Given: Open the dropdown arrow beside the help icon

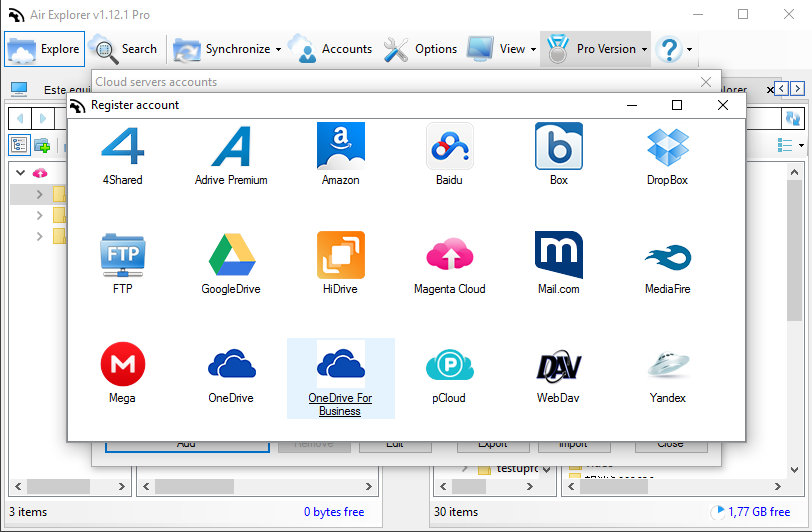Looking at the screenshot, I should tap(689, 49).
